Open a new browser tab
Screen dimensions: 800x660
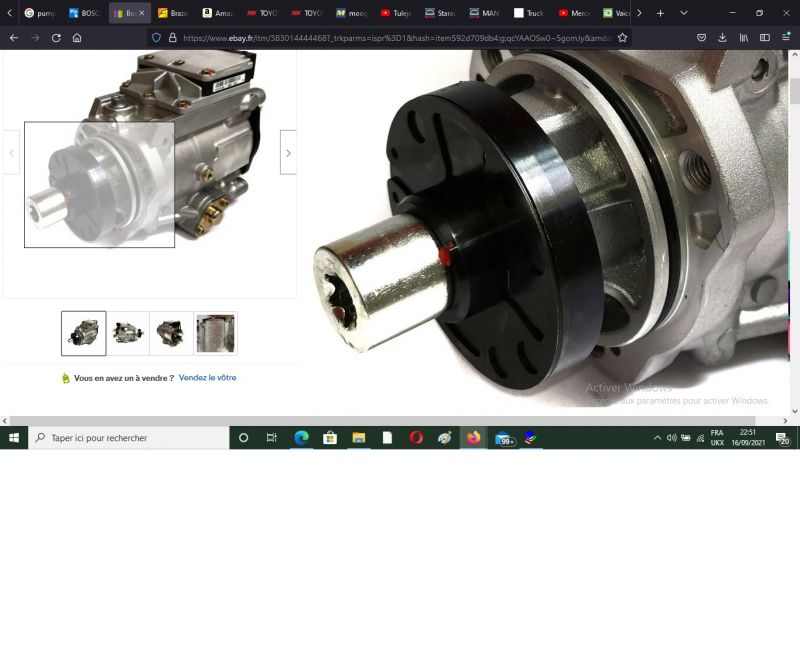click(x=660, y=13)
